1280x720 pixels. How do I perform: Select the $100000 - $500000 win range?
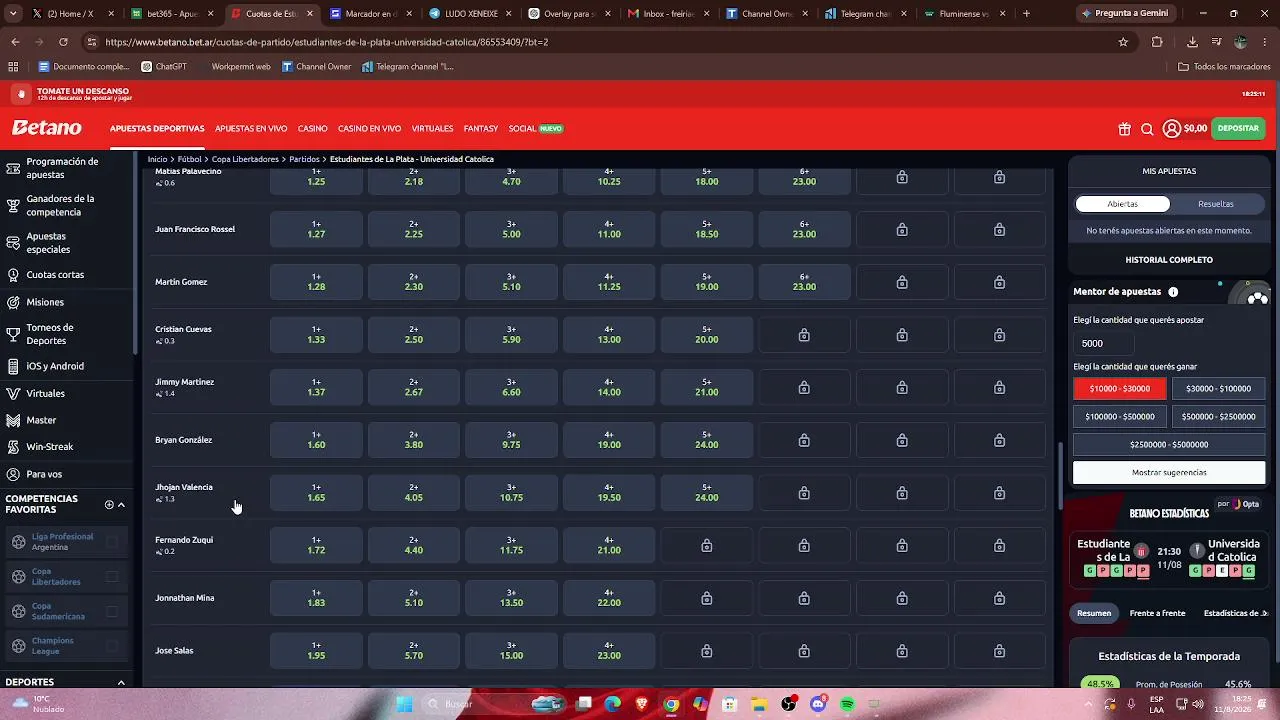[1119, 416]
